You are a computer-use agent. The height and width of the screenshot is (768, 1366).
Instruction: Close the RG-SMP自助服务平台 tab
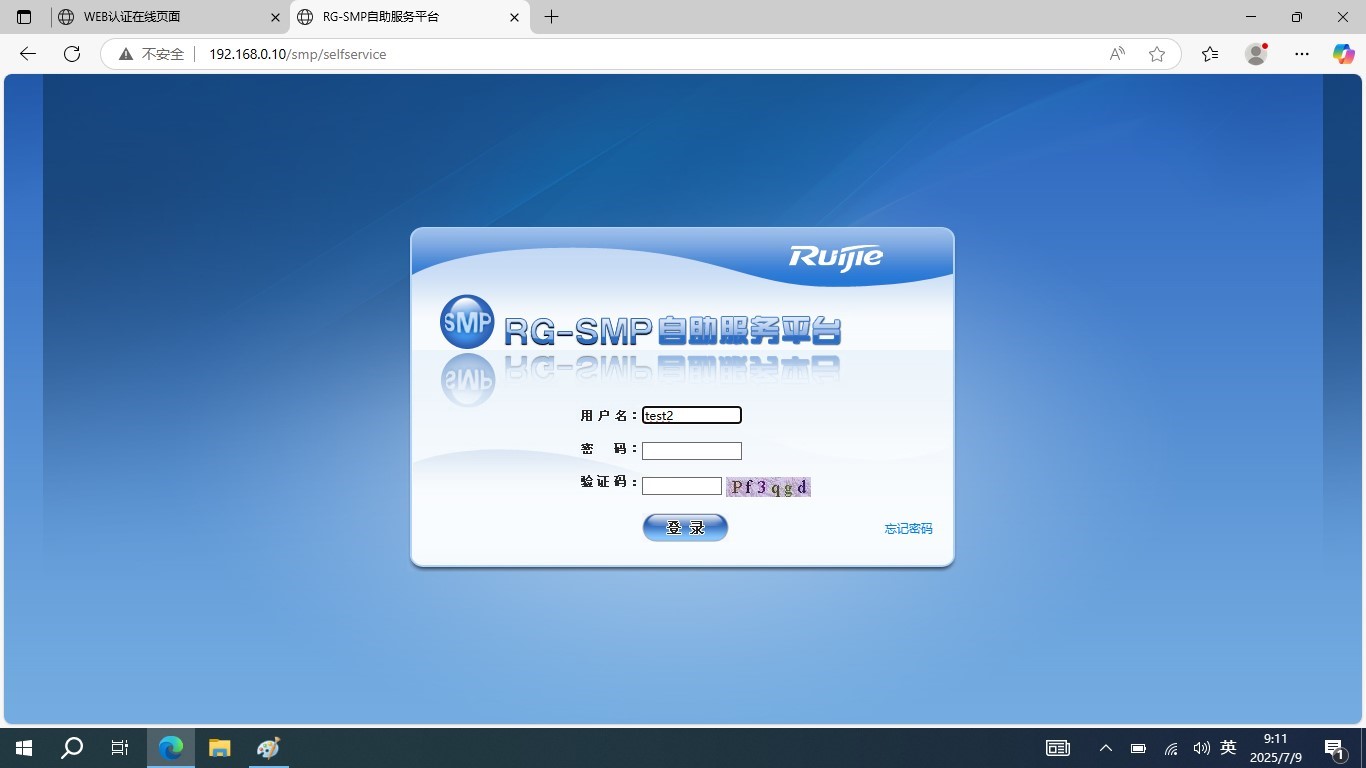(x=515, y=17)
